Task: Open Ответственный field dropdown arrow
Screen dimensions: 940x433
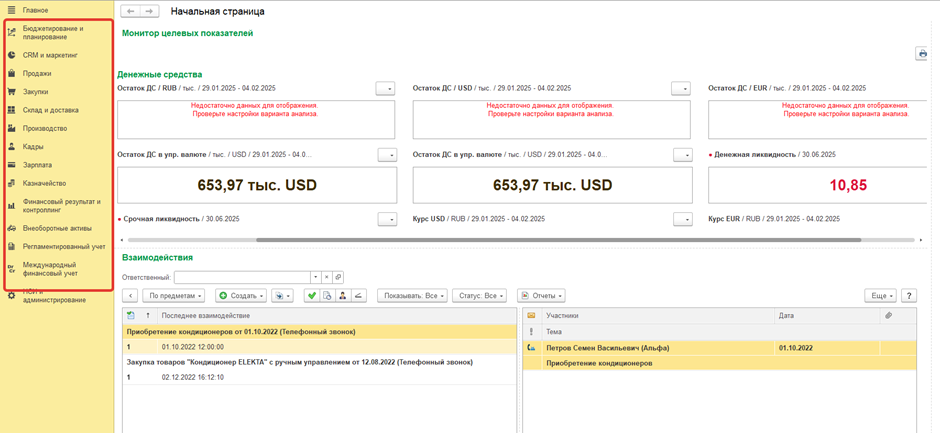Action: coord(316,278)
